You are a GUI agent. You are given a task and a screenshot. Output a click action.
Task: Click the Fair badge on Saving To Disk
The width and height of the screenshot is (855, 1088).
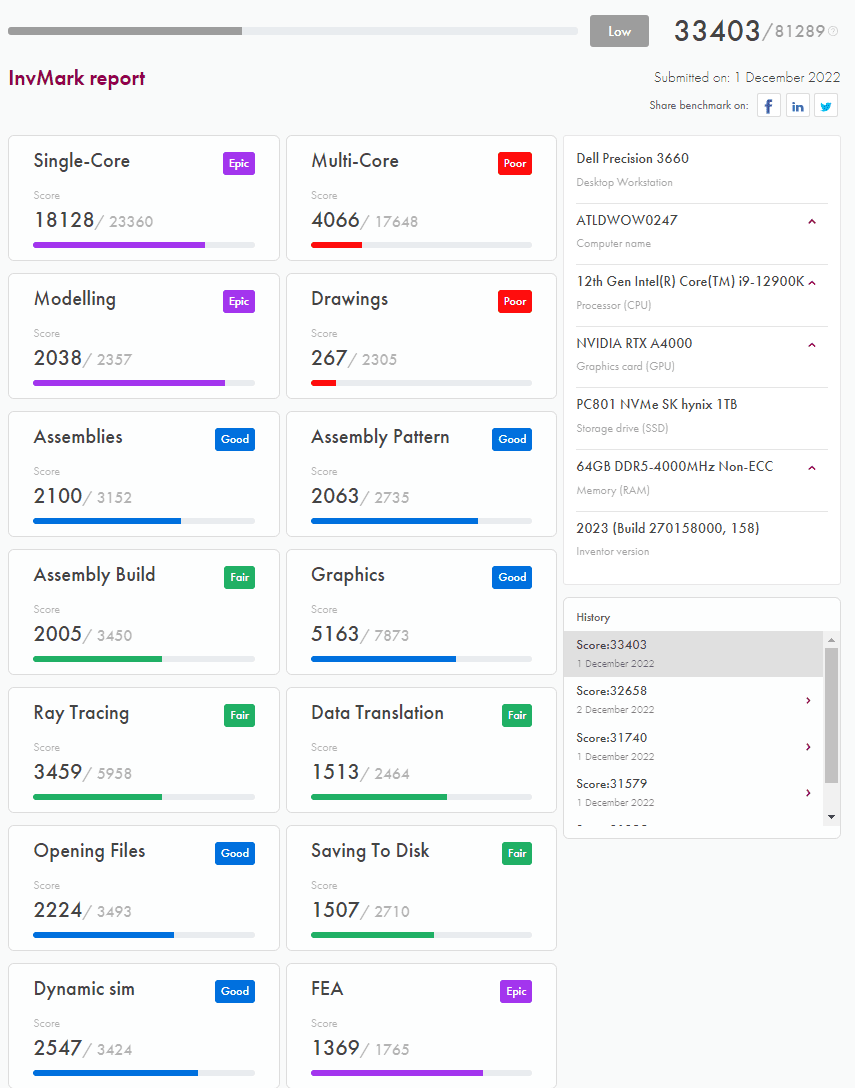517,853
